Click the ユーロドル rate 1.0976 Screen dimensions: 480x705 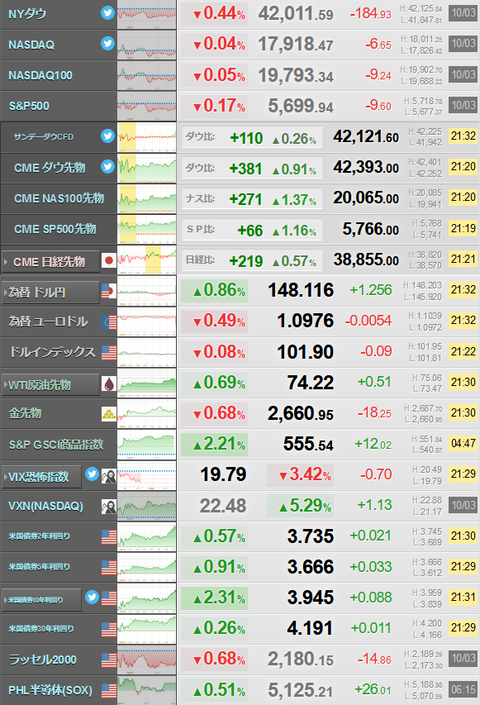coord(305,321)
